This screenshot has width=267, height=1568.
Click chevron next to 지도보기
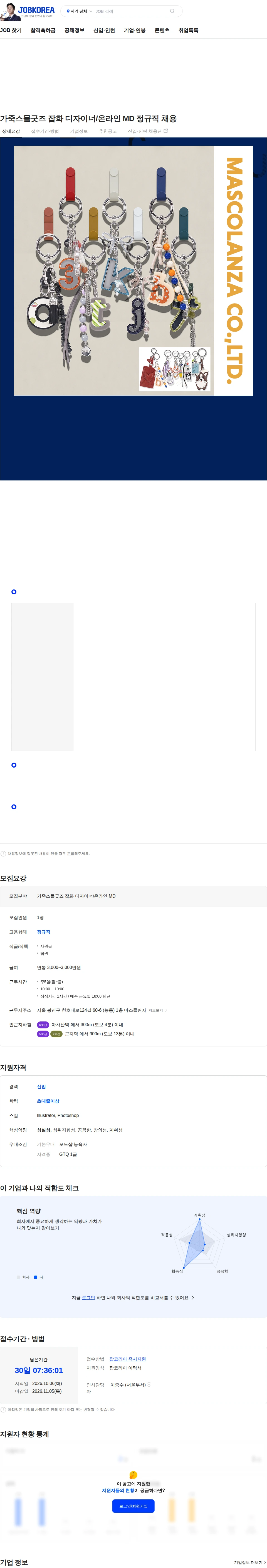(x=166, y=1010)
